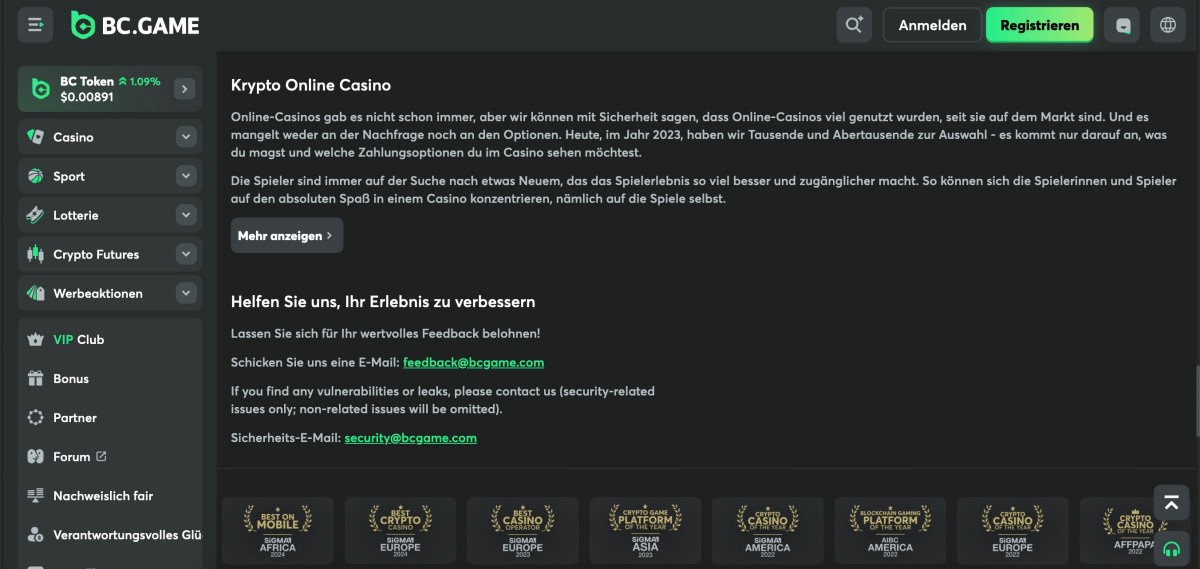Click the Bonus gift icon
Viewport: 1200px width, 569px height.
pos(36,379)
